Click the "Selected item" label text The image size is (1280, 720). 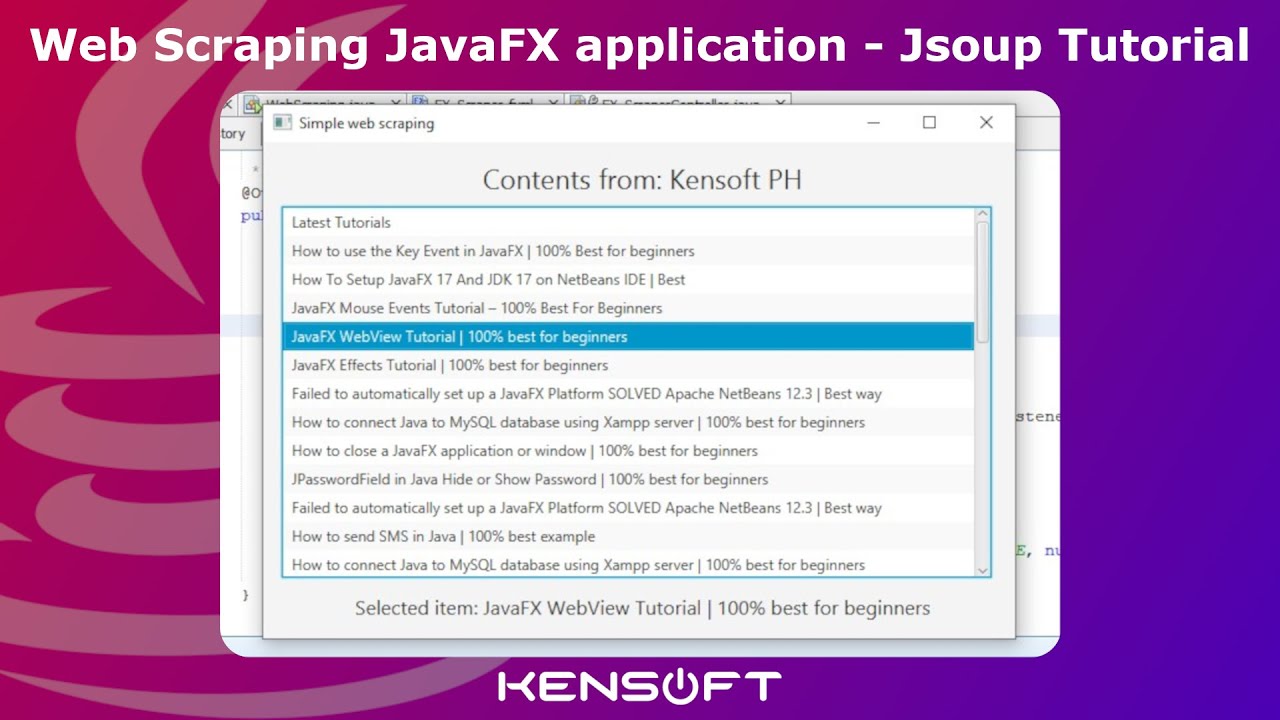tap(642, 608)
